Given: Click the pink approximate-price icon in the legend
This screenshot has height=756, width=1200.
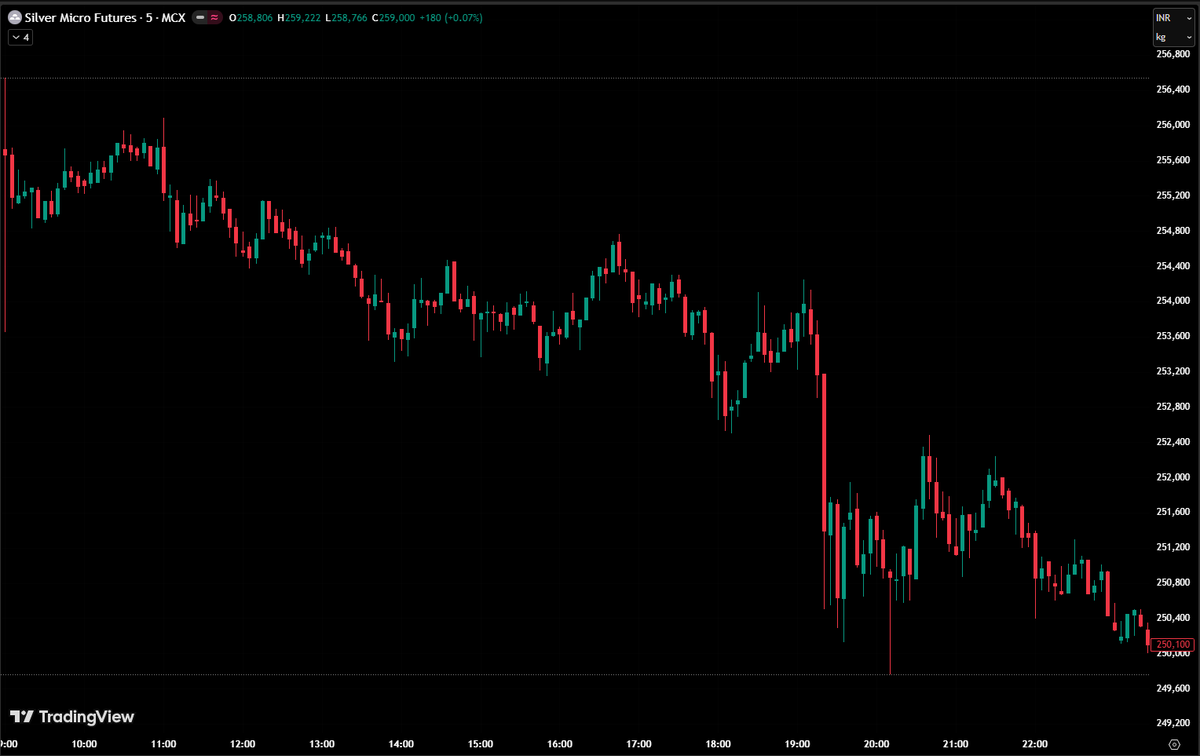Looking at the screenshot, I should [x=214, y=17].
